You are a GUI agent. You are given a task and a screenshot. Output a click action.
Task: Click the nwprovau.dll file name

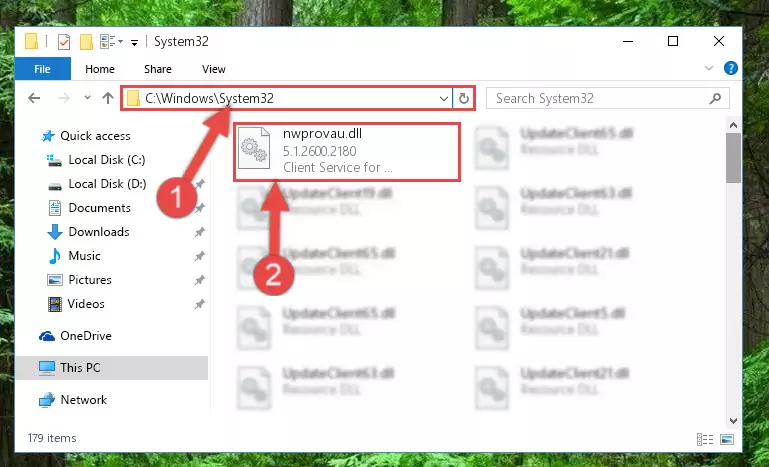(322, 133)
